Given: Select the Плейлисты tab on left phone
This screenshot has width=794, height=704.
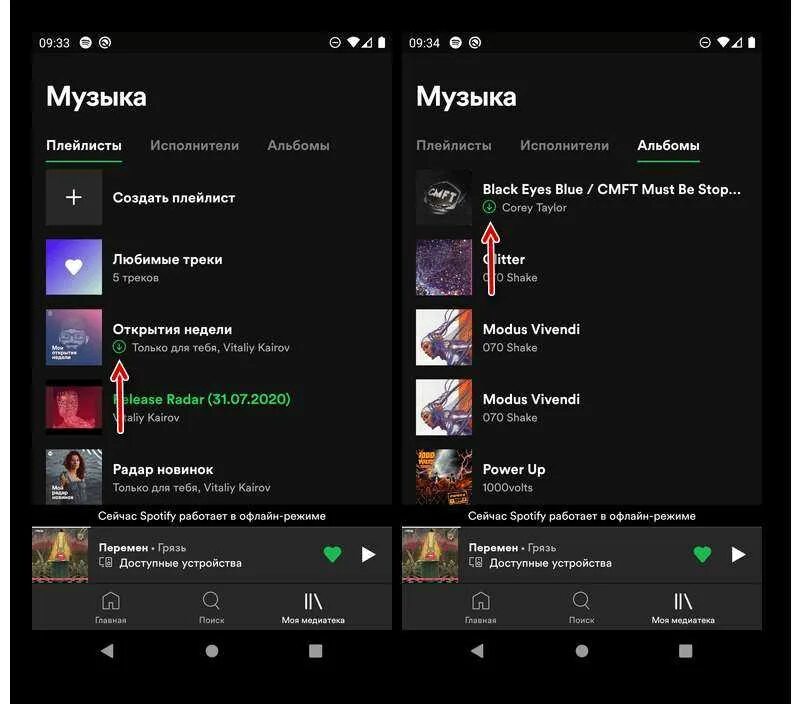Looking at the screenshot, I should pyautogui.click(x=84, y=146).
